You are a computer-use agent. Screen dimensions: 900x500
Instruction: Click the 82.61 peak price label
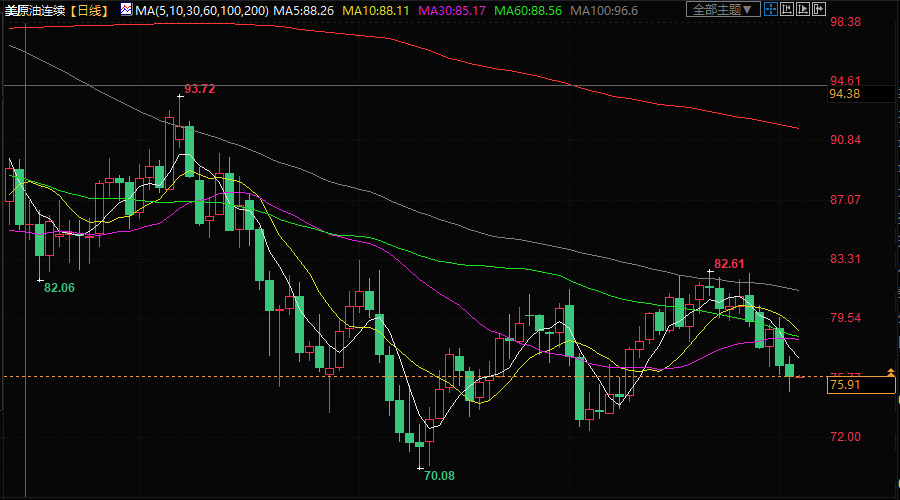pos(730,264)
